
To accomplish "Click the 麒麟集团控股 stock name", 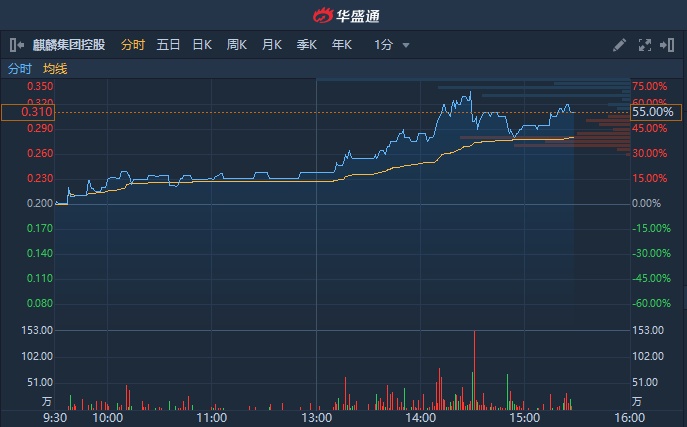I will point(68,45).
